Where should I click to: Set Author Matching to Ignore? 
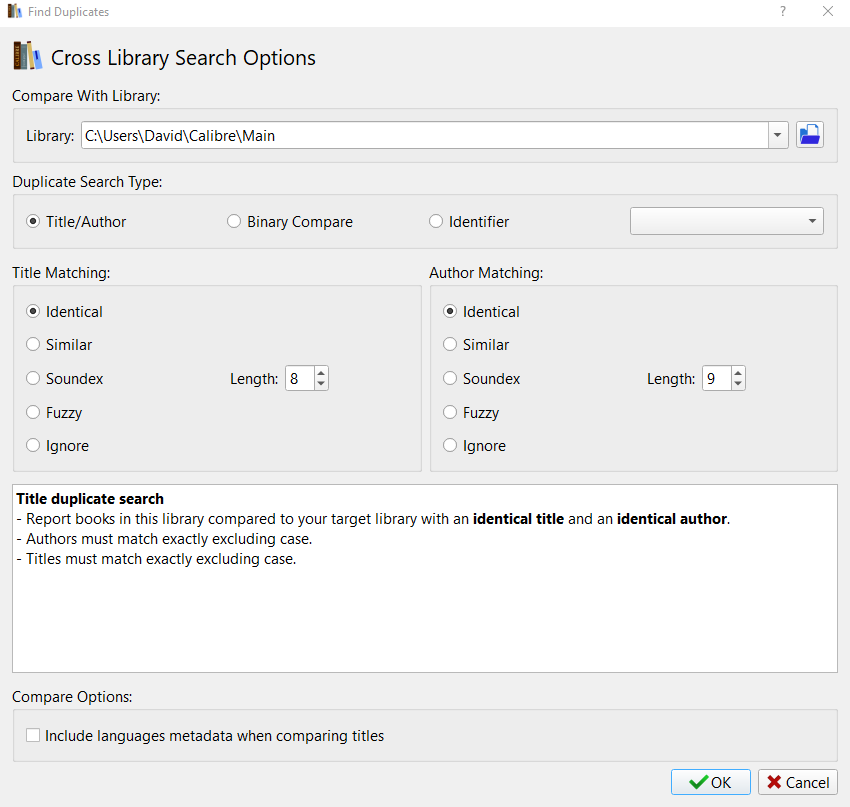[x=451, y=446]
